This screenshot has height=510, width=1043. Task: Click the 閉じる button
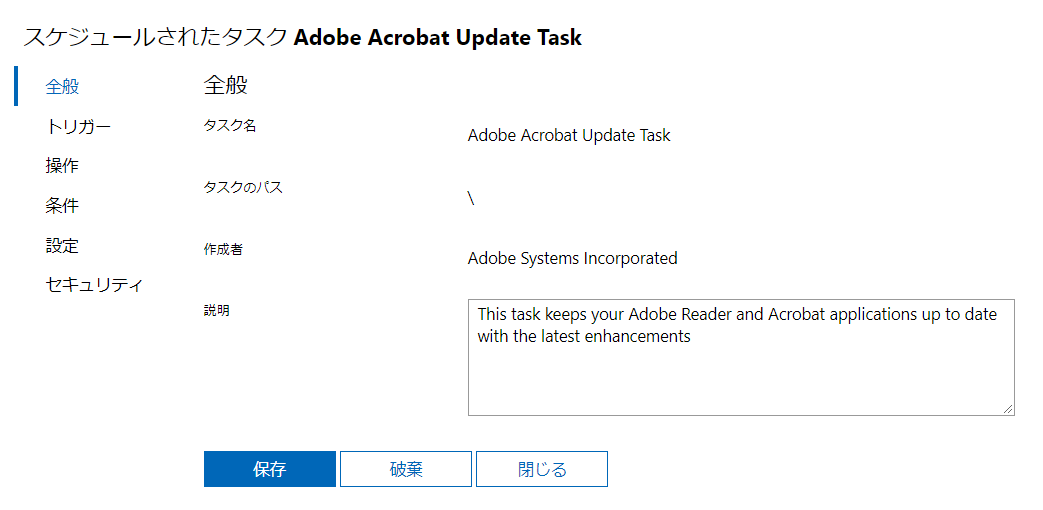(541, 469)
